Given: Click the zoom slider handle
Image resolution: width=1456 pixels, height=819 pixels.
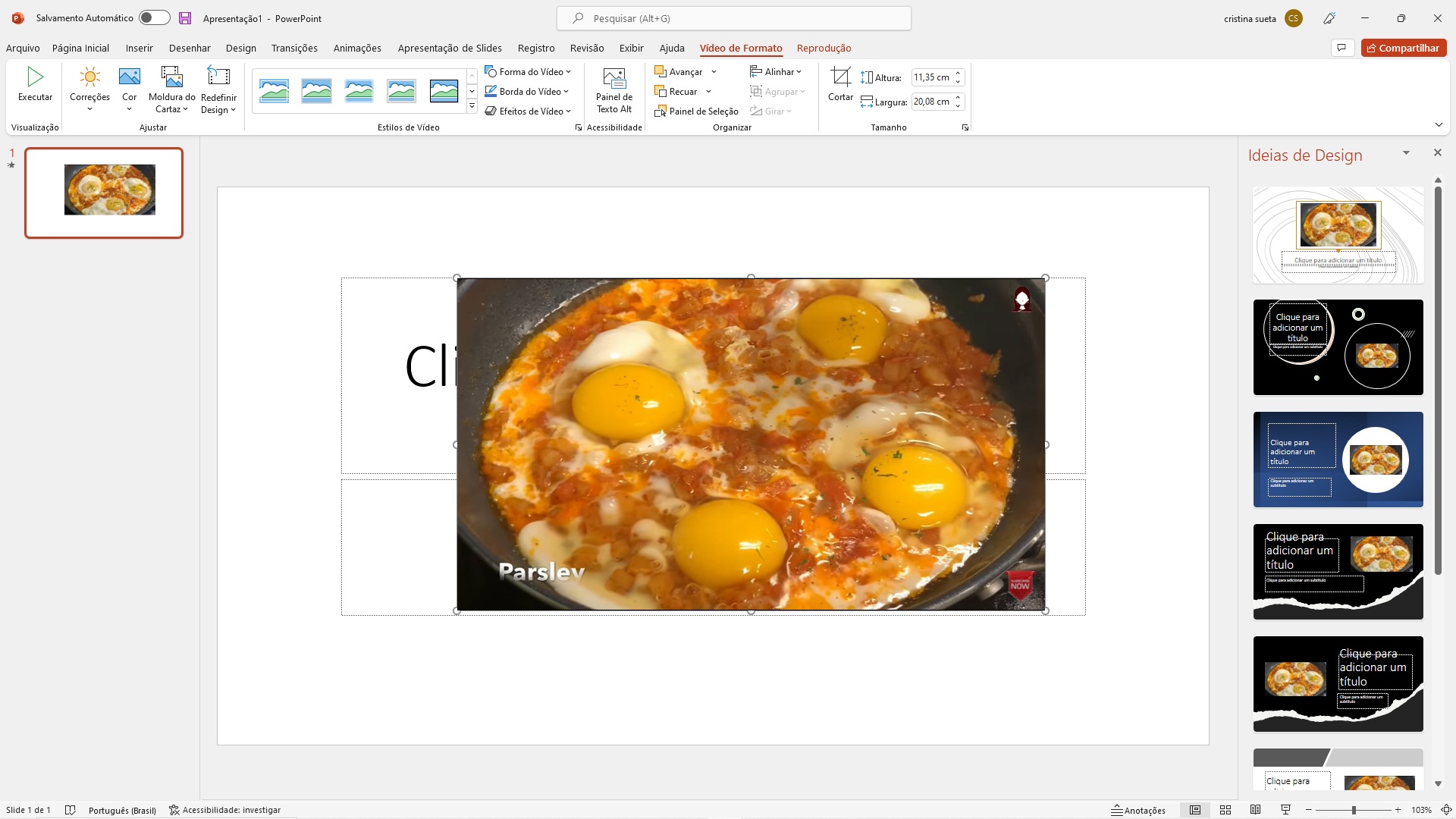Looking at the screenshot, I should (x=1354, y=810).
